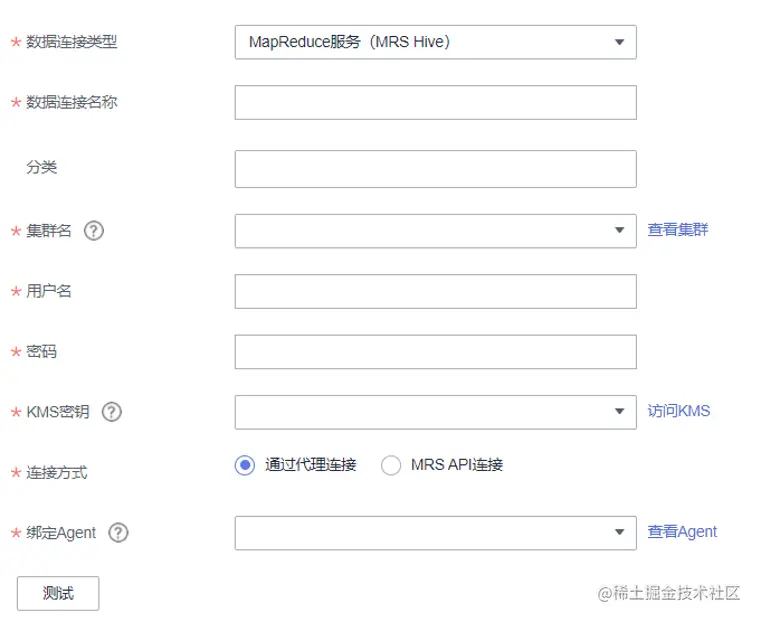Focus the 用户名 input field
Image resolution: width=758 pixels, height=620 pixels.
point(436,291)
